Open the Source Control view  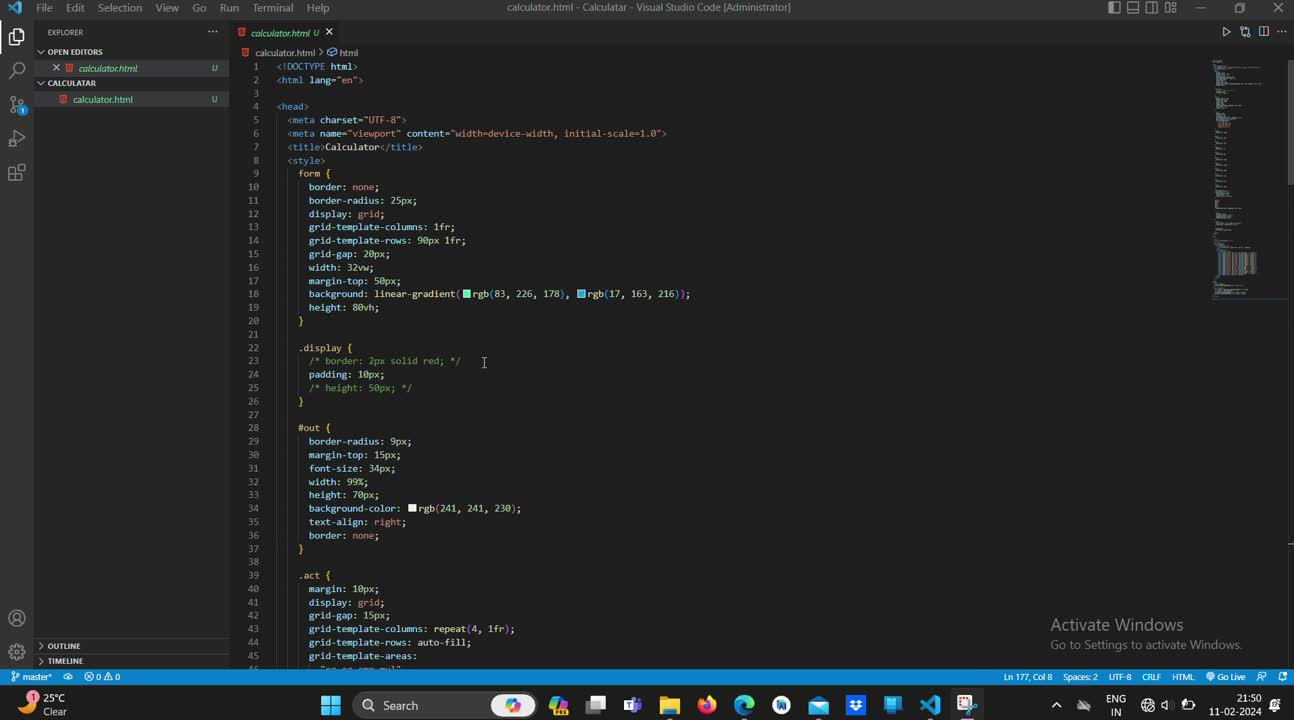[x=17, y=105]
